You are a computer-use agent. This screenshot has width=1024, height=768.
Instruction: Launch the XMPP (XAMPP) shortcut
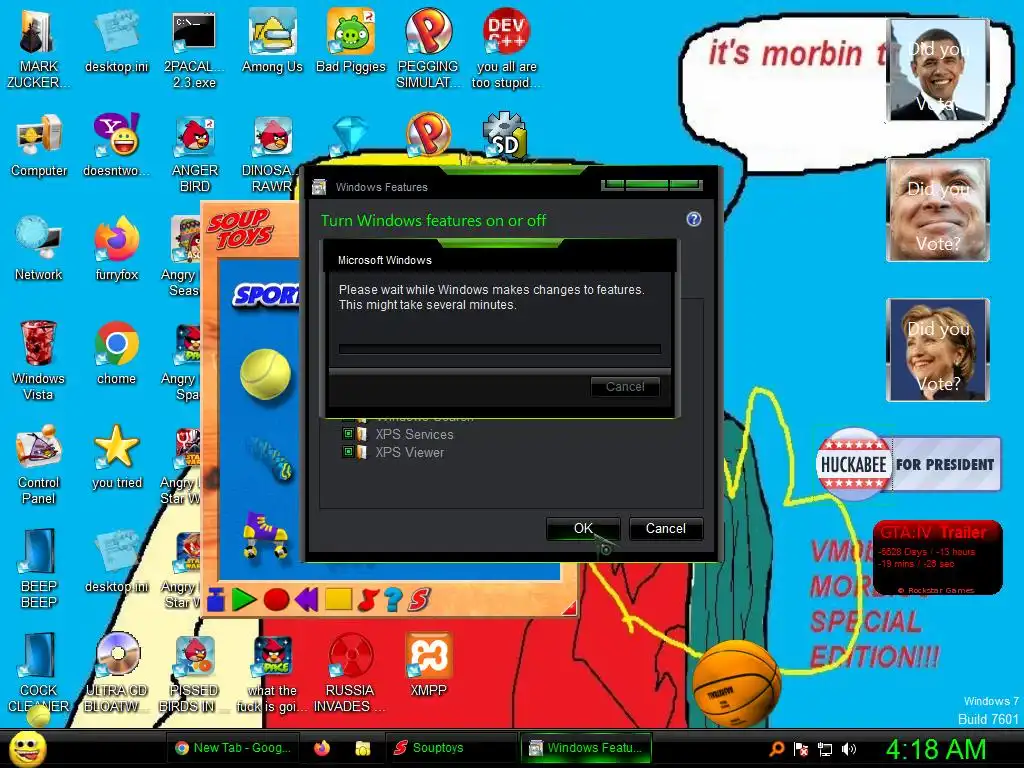point(428,665)
